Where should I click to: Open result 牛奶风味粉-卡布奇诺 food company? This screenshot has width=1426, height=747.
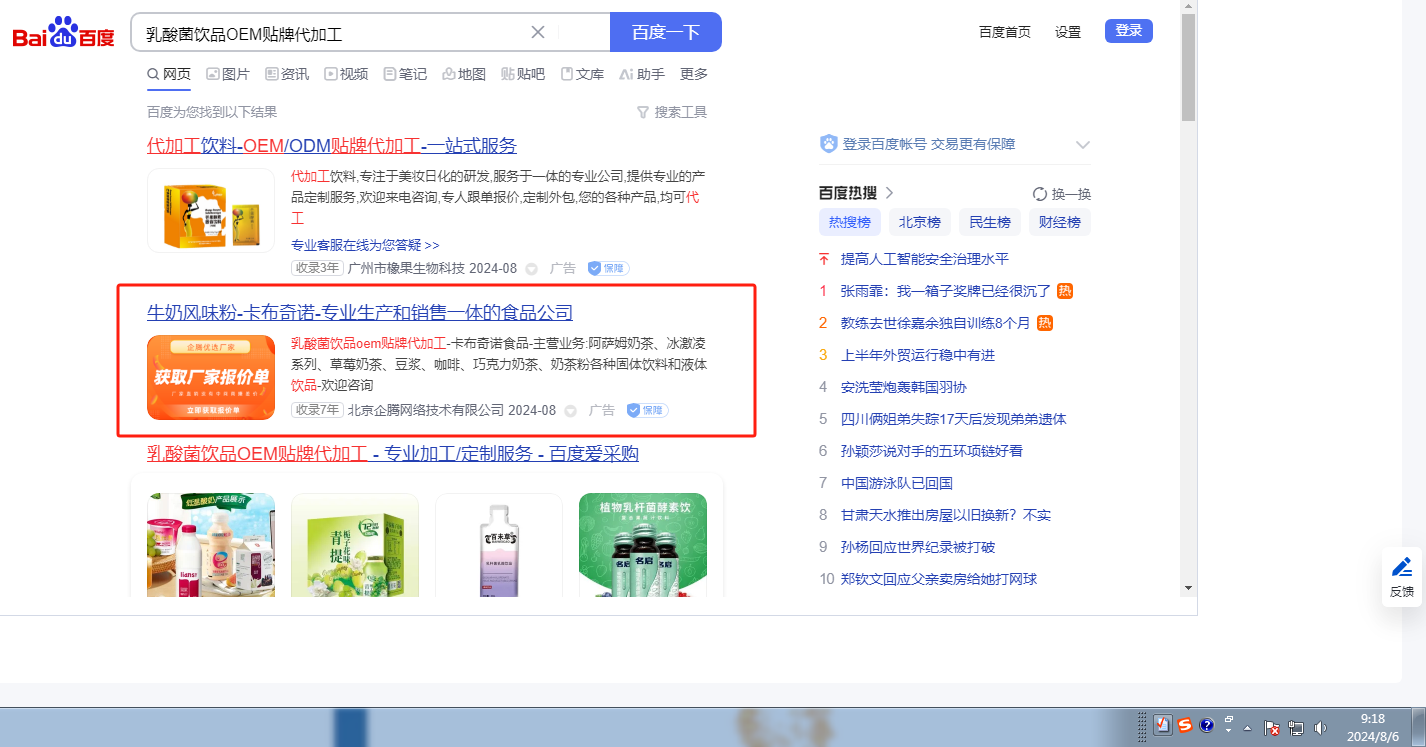(x=360, y=313)
